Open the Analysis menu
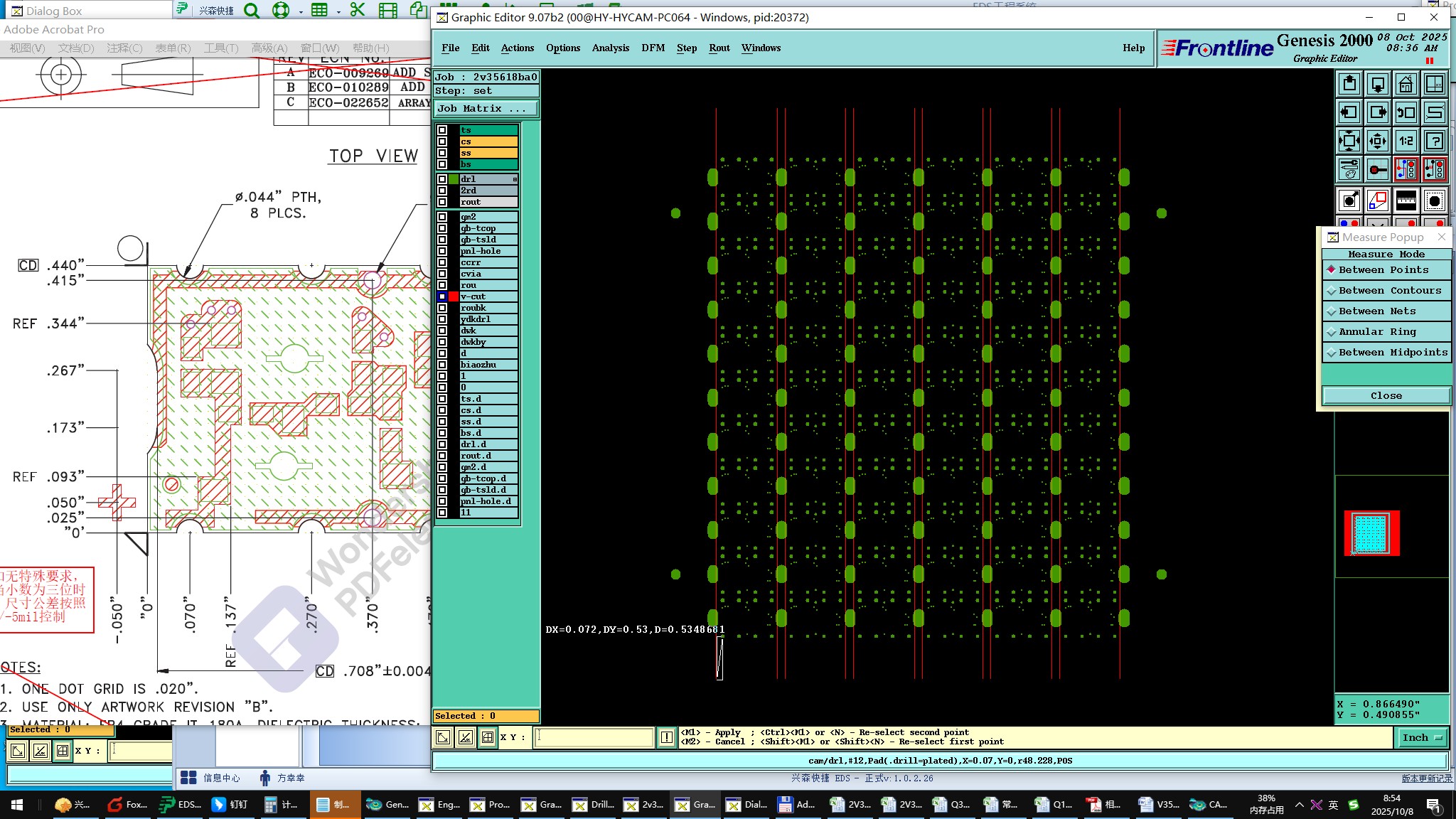The height and width of the screenshot is (819, 1456). (610, 48)
